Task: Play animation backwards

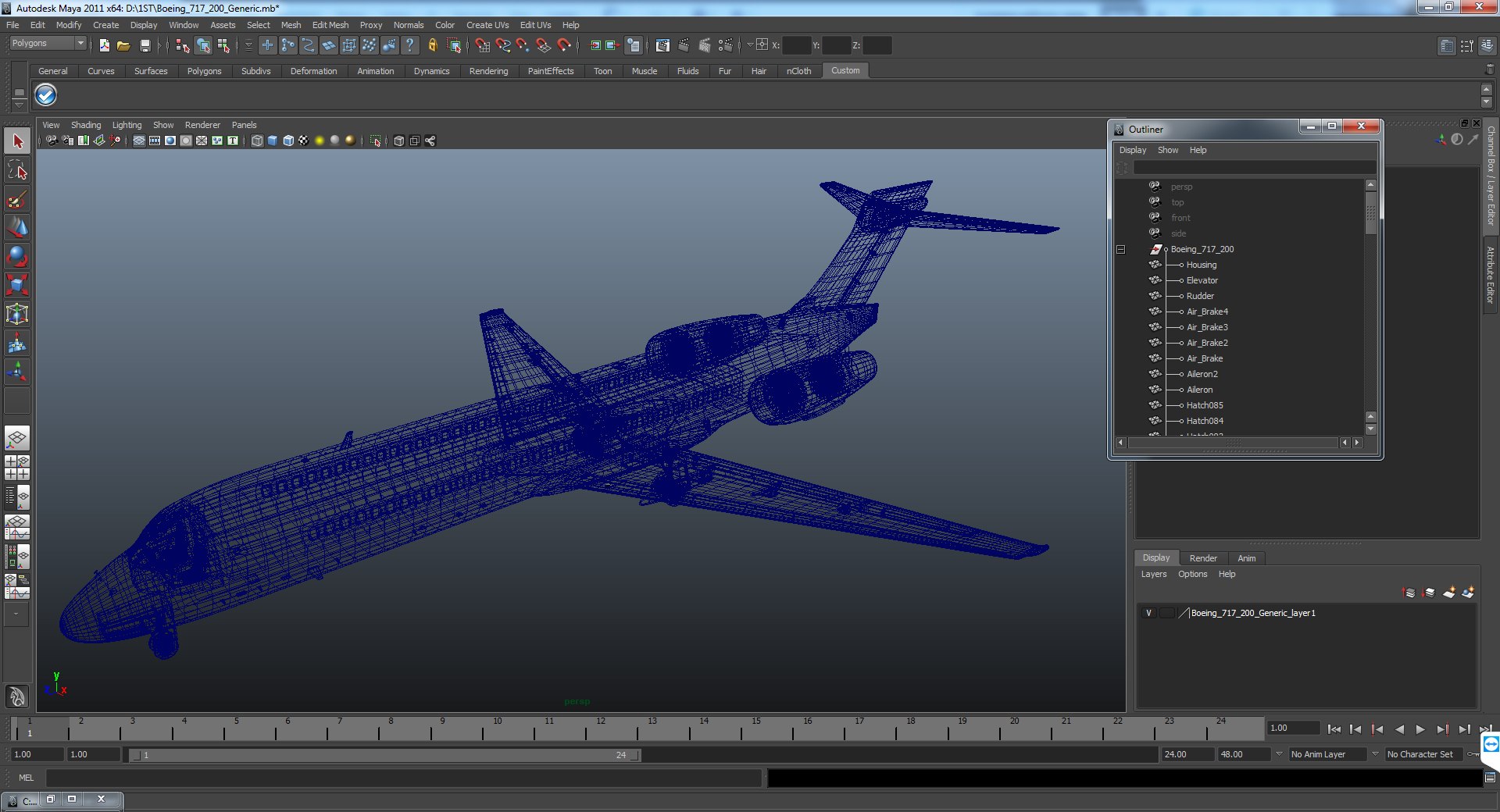Action: [x=1399, y=729]
